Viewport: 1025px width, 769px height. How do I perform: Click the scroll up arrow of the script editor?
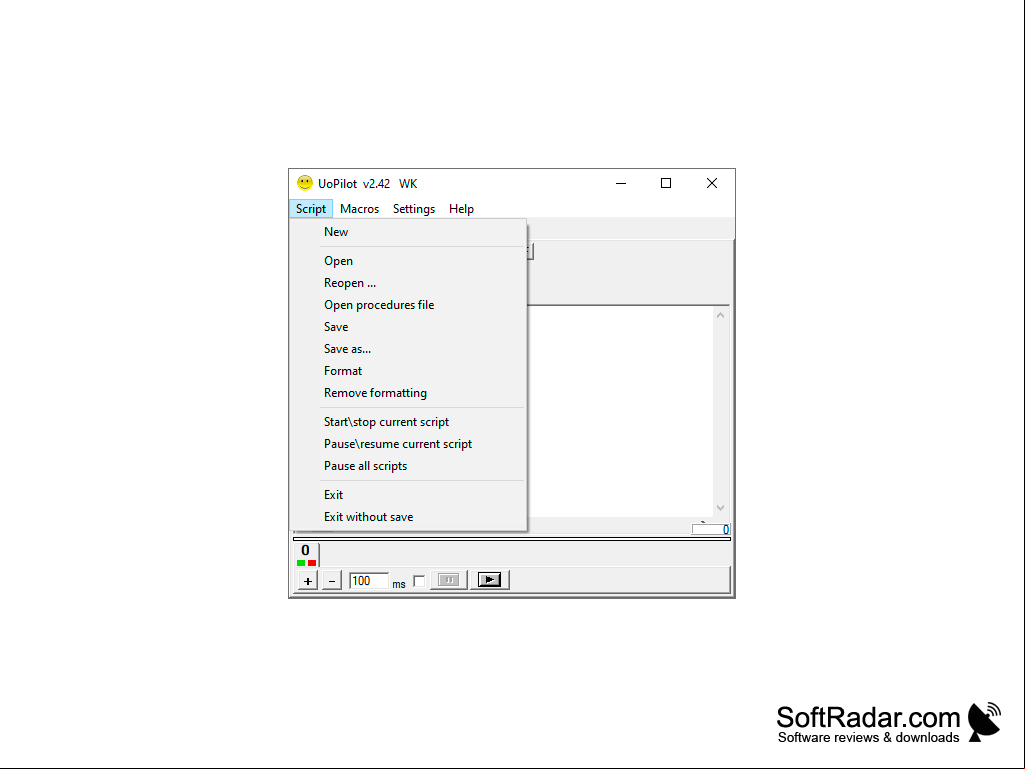coord(720,315)
